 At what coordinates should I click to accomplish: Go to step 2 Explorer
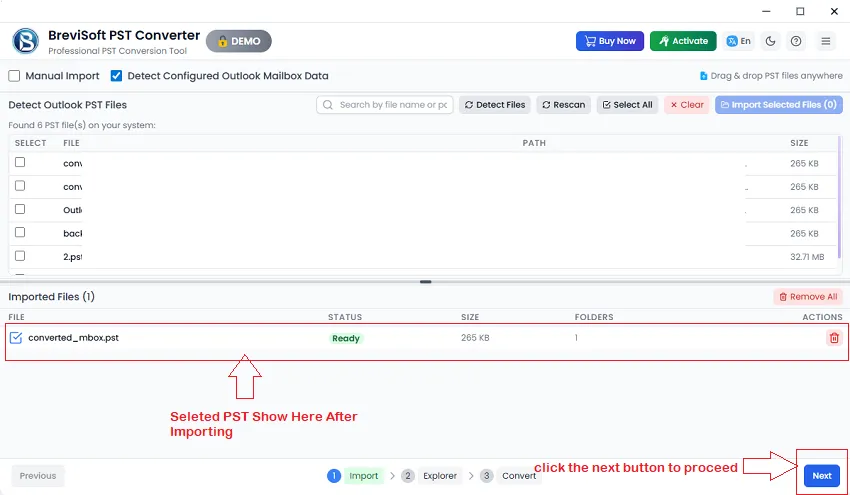pyautogui.click(x=432, y=475)
